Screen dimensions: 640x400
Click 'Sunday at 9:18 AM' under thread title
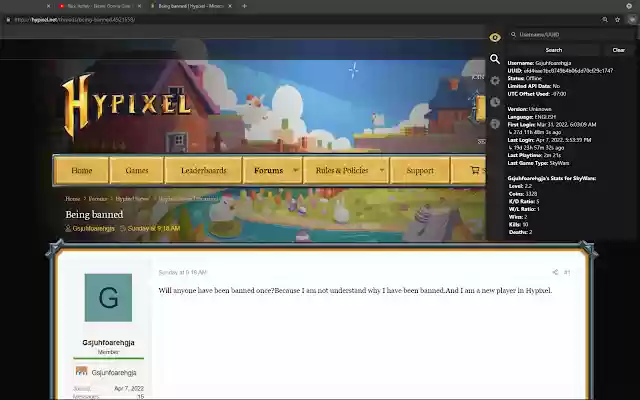[x=154, y=228]
